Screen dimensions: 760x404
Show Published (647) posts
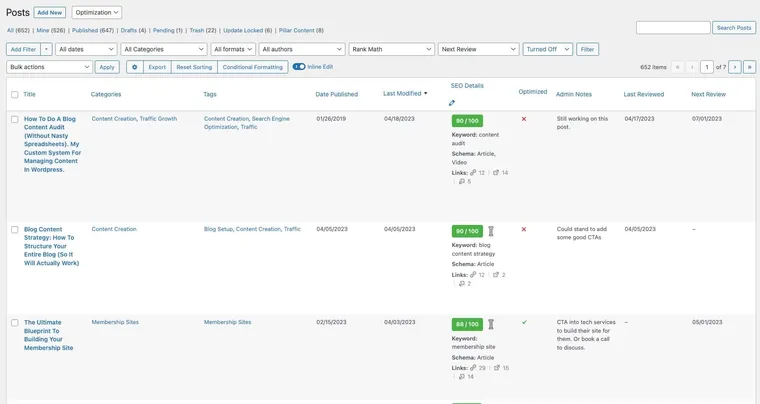(93, 30)
